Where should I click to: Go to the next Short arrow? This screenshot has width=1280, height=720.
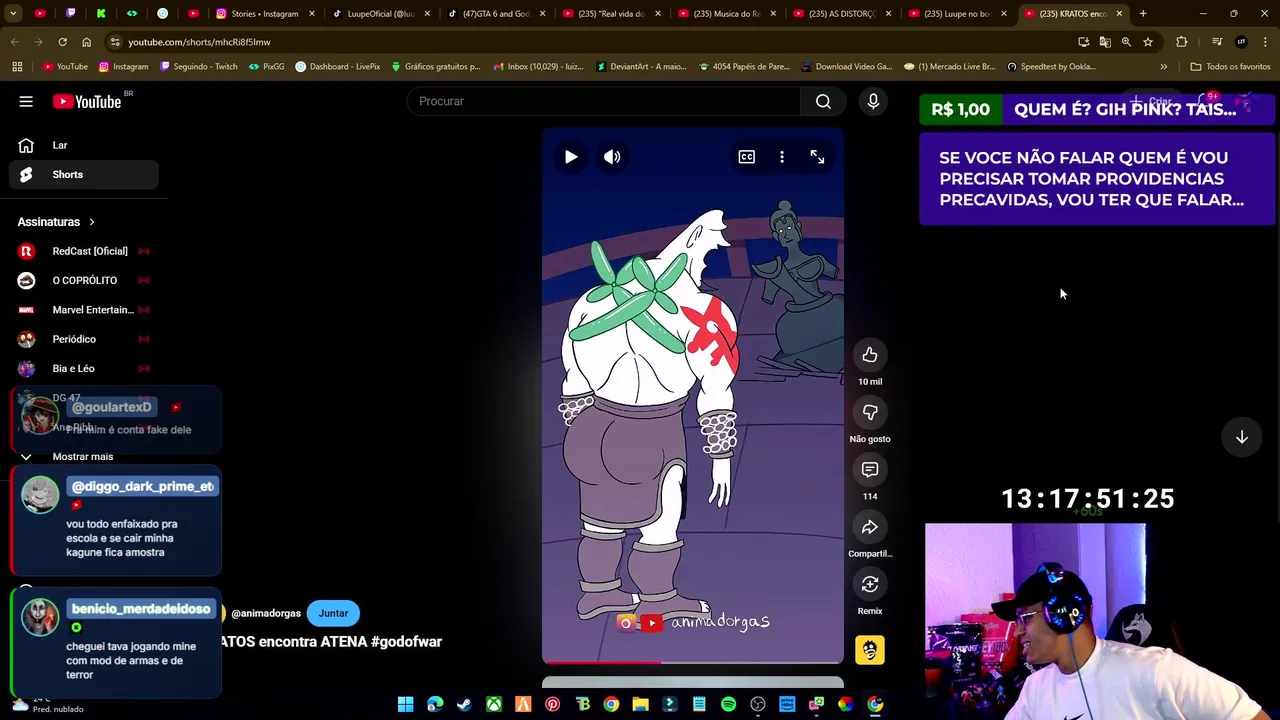tap(1242, 437)
